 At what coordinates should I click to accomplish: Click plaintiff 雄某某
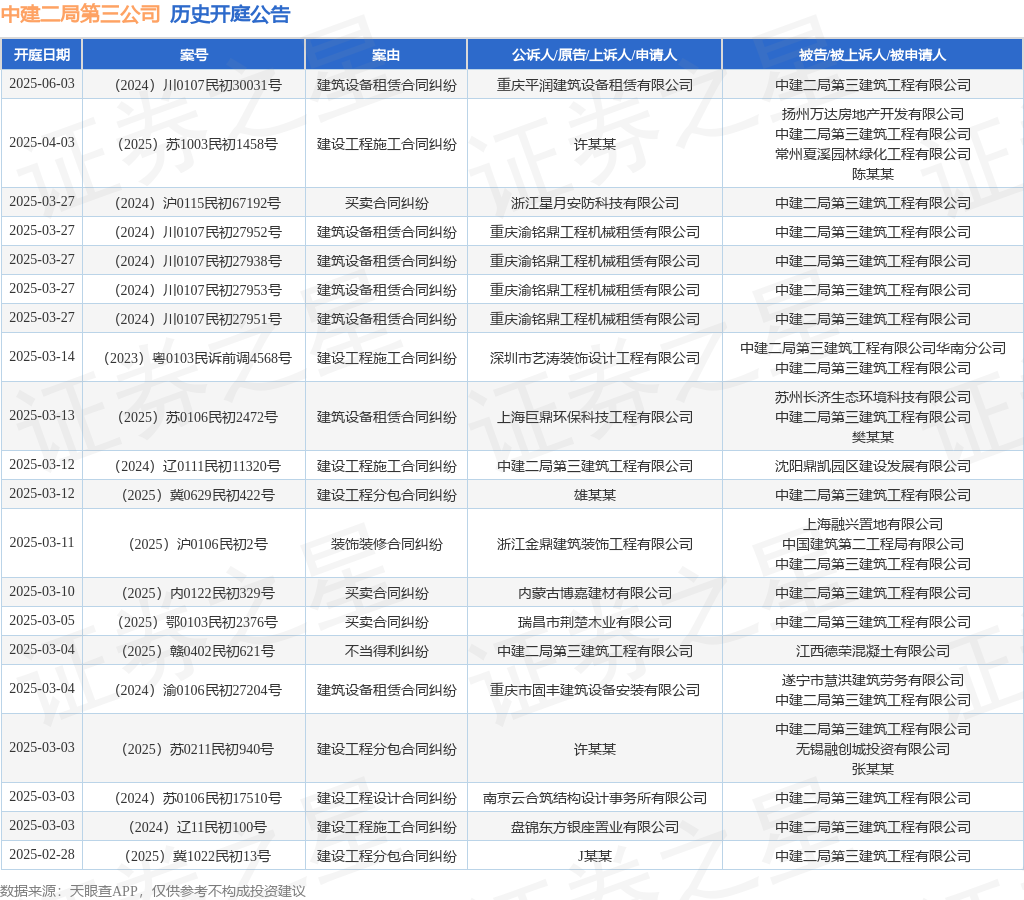[594, 495]
